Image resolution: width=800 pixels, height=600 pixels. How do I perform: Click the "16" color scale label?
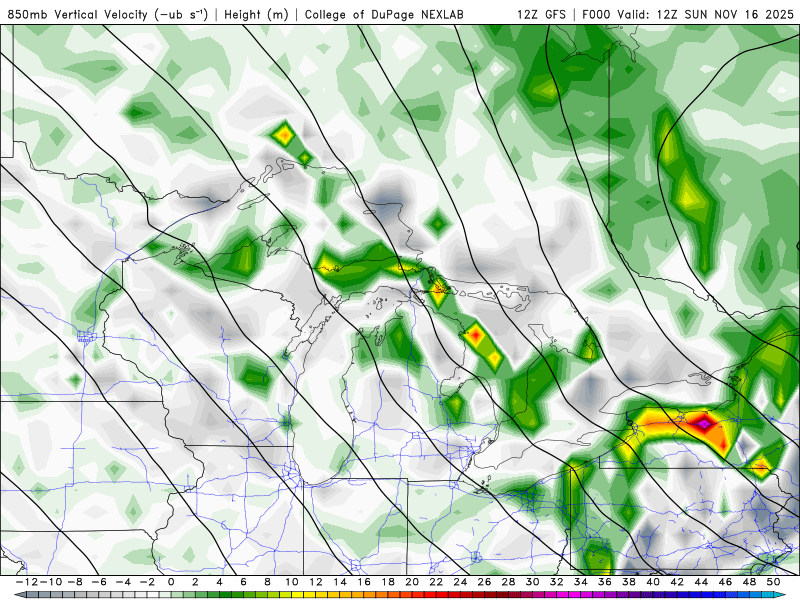[364, 582]
